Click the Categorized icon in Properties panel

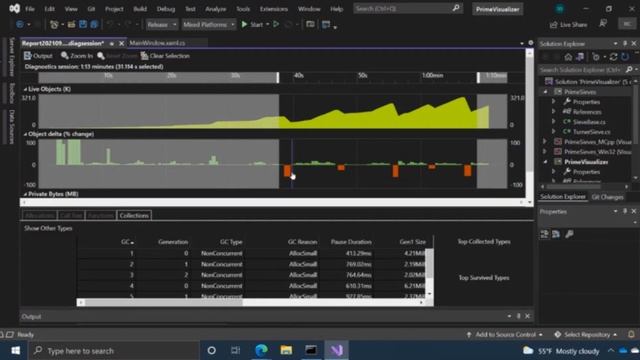point(544,234)
